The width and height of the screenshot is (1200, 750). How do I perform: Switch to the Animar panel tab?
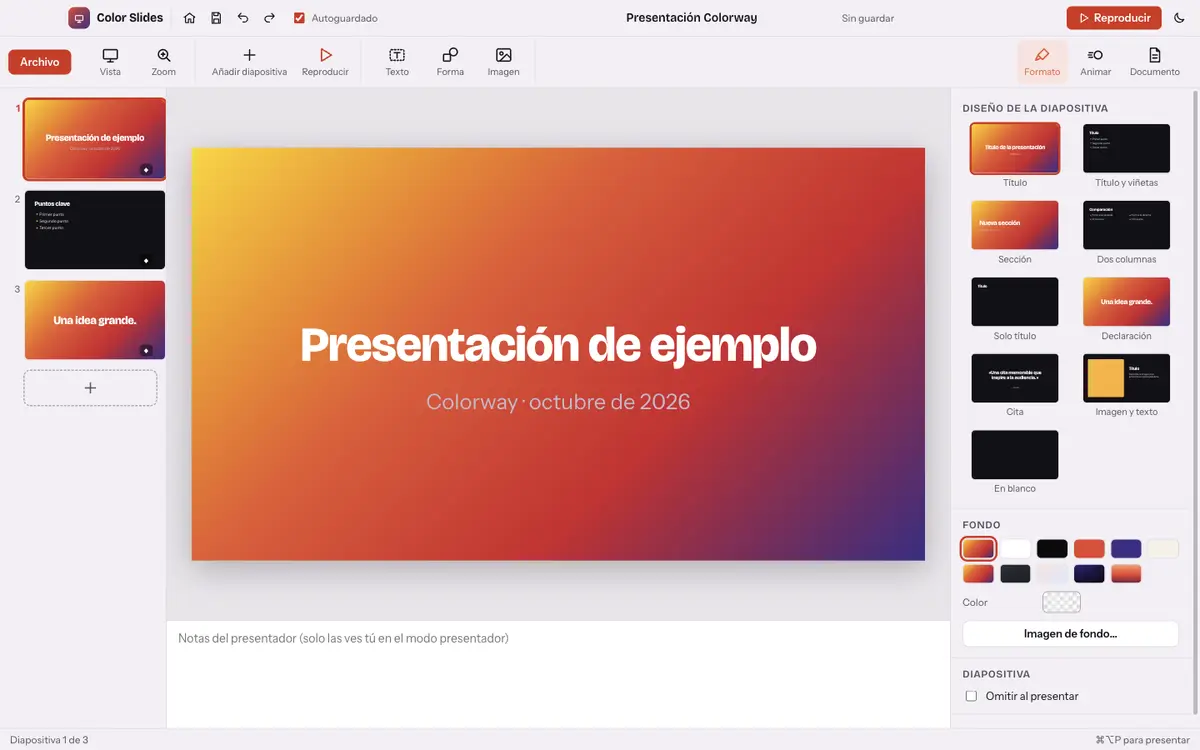point(1096,62)
